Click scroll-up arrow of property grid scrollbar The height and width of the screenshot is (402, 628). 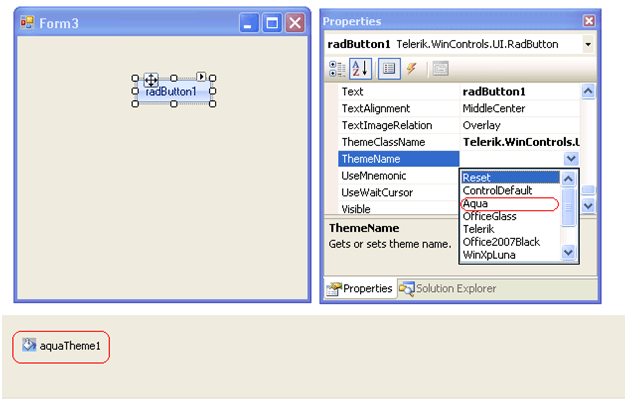[588, 91]
